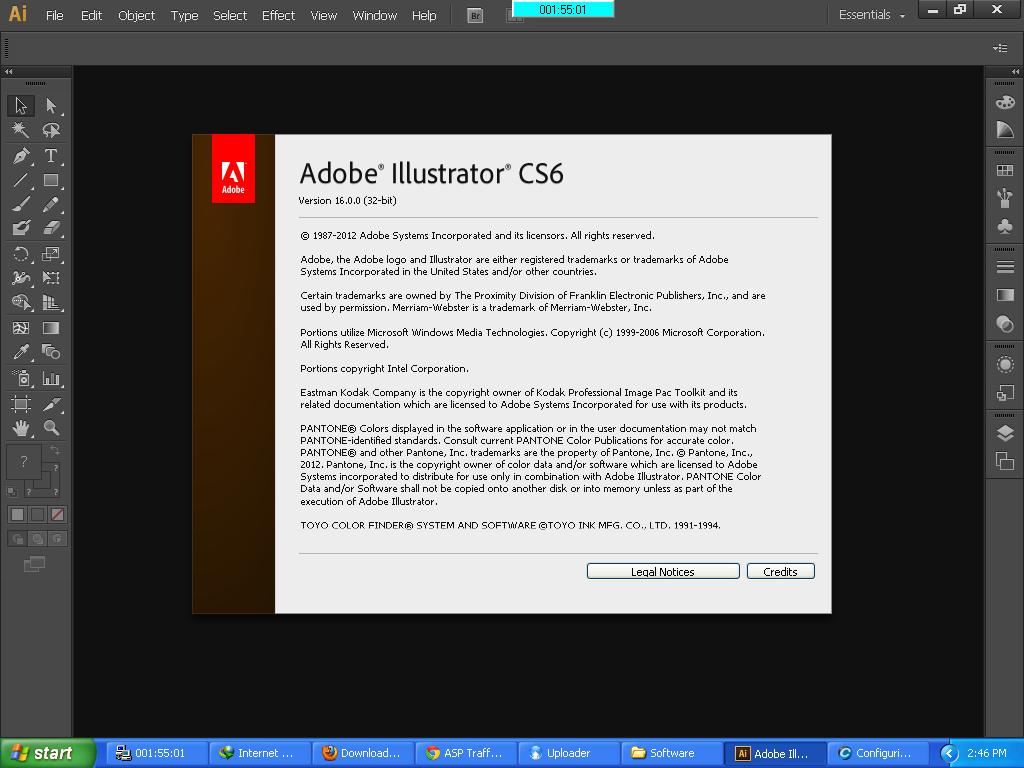This screenshot has width=1024, height=768.
Task: Select the Lasso tool
Action: click(x=51, y=131)
